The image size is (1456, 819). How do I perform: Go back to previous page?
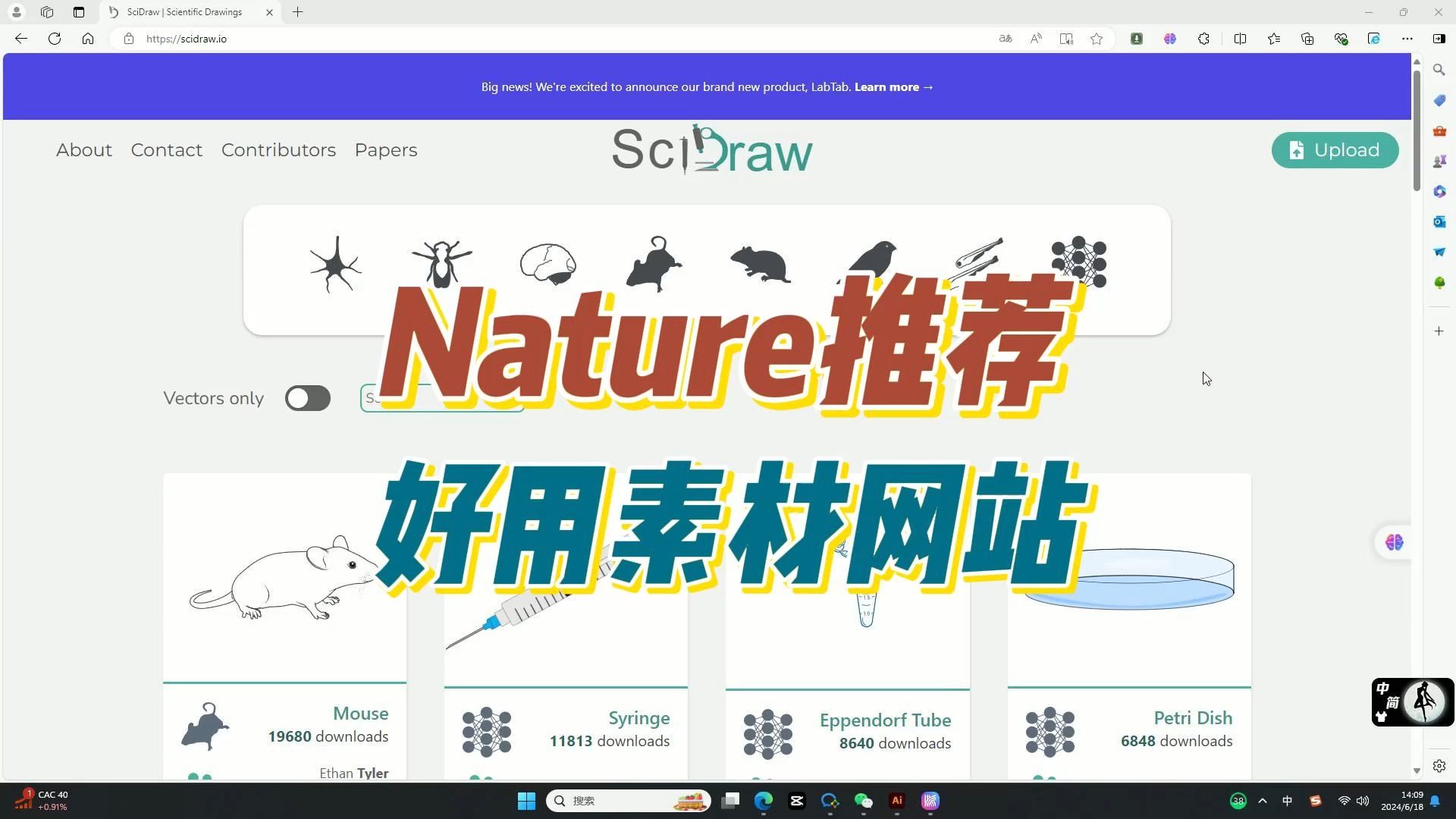click(21, 39)
